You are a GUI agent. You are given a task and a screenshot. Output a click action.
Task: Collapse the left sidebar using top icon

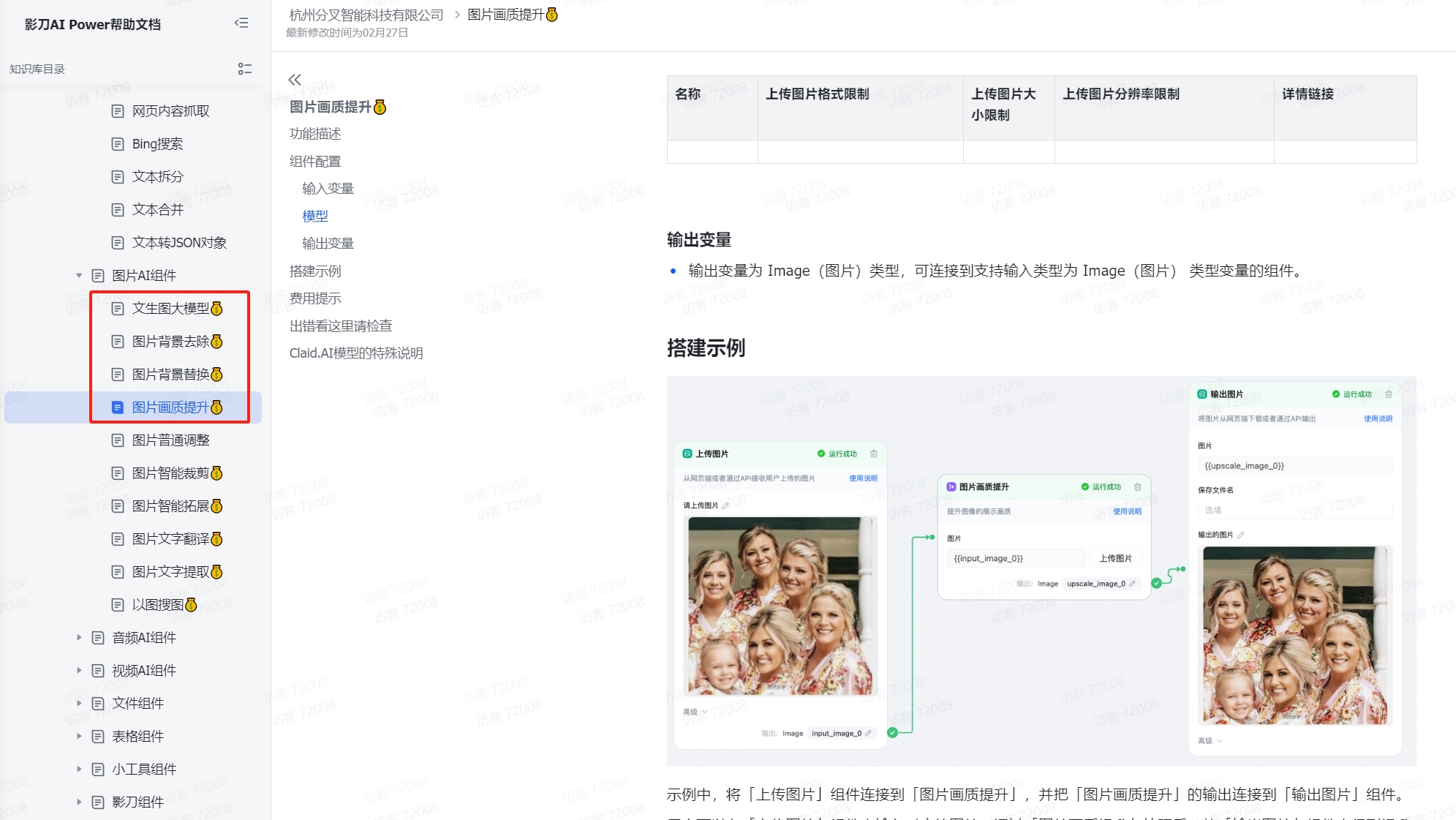click(241, 23)
